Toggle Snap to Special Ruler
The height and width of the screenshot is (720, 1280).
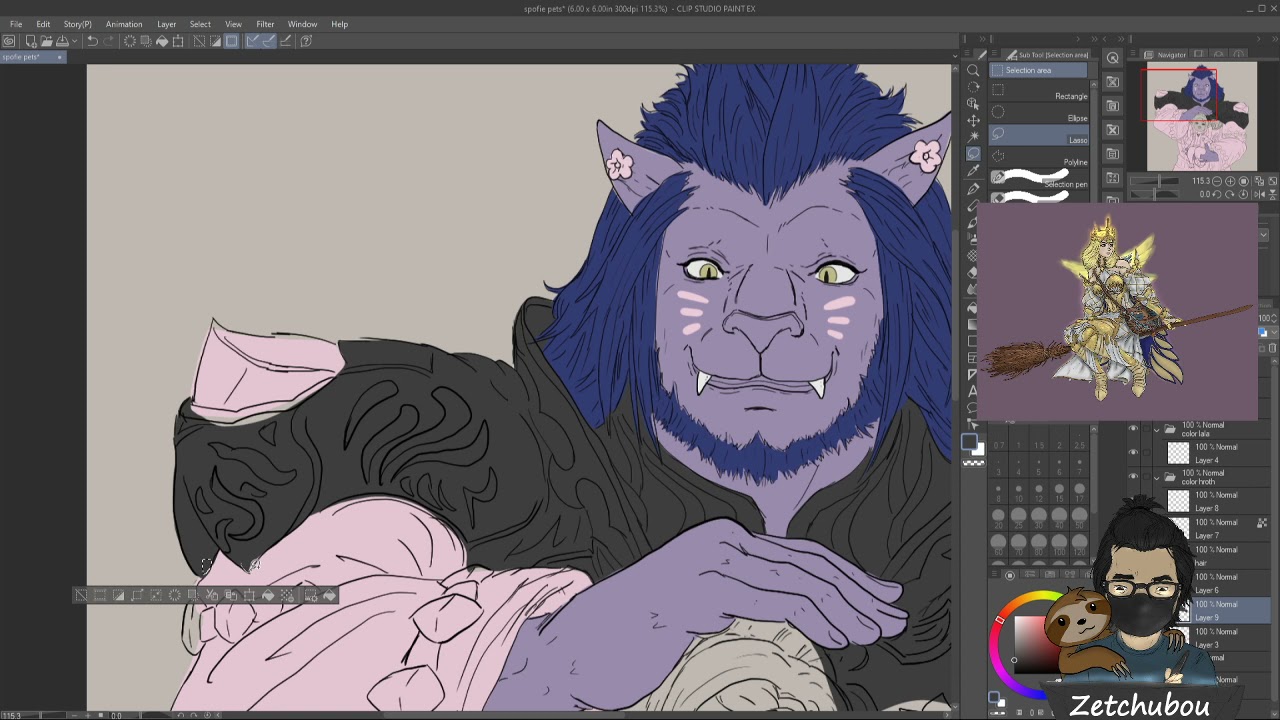coord(268,41)
